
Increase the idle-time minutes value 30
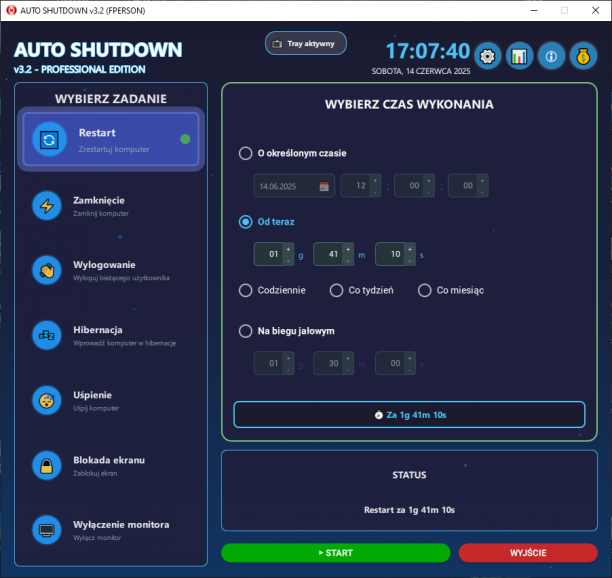pos(348,358)
